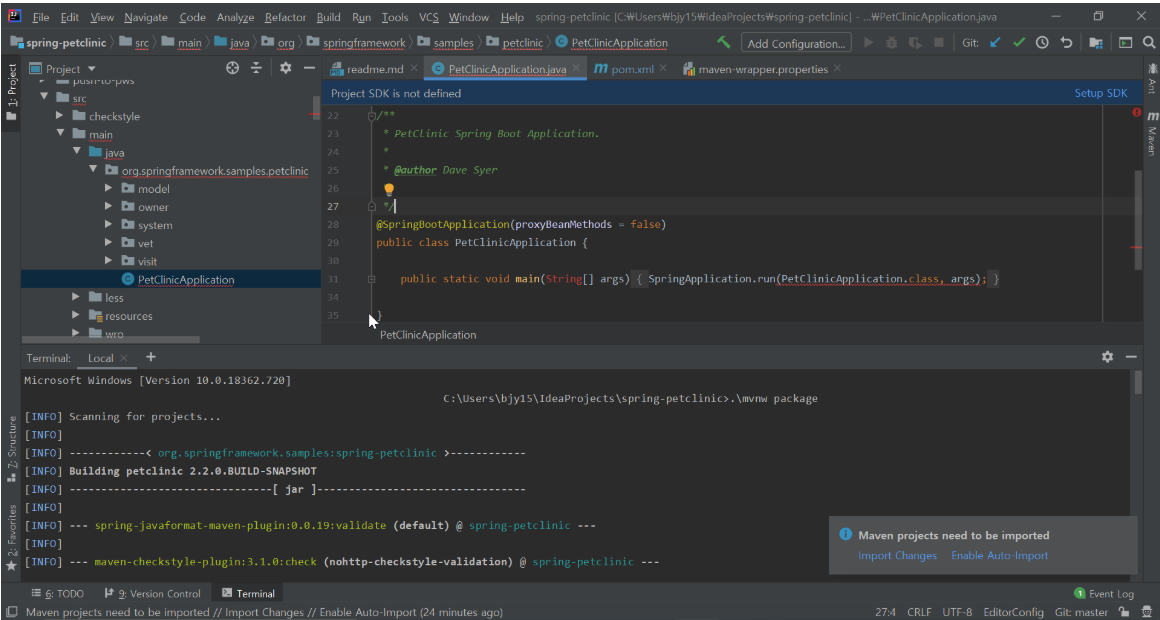The image size is (1160, 620).
Task: Open Terminal panel settings gear
Action: click(1107, 357)
